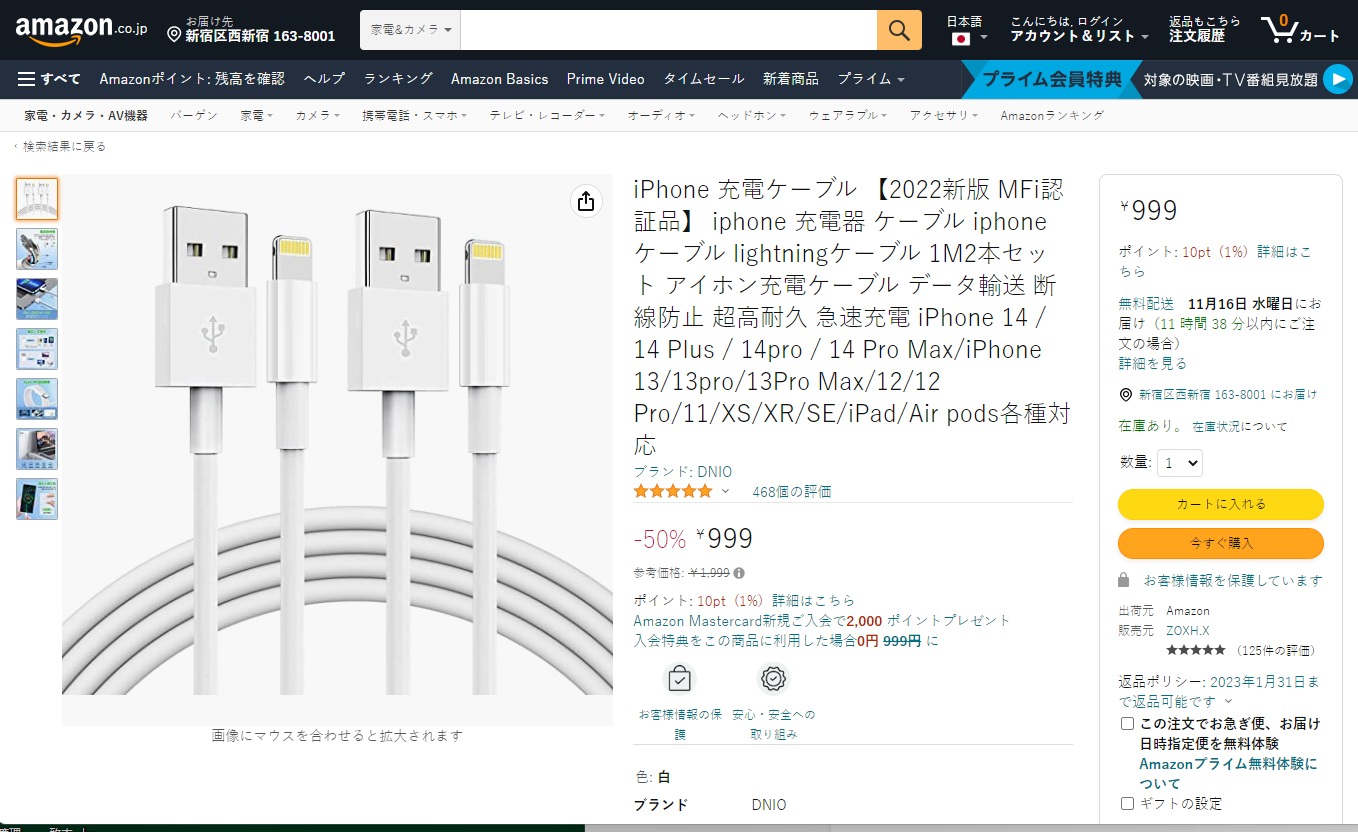Click the カートに入れる button

pyautogui.click(x=1220, y=504)
